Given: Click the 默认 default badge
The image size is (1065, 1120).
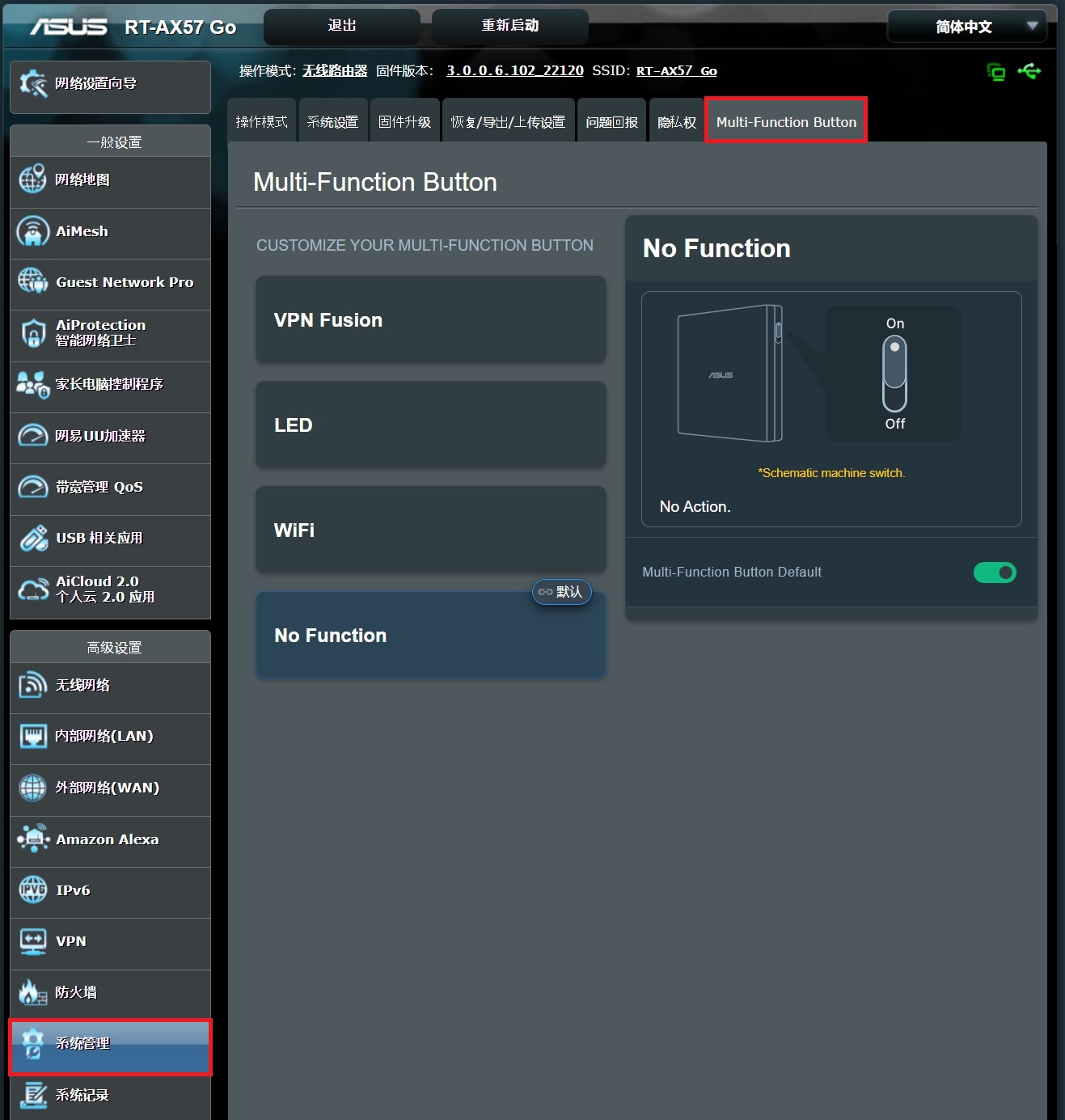Looking at the screenshot, I should (561, 592).
